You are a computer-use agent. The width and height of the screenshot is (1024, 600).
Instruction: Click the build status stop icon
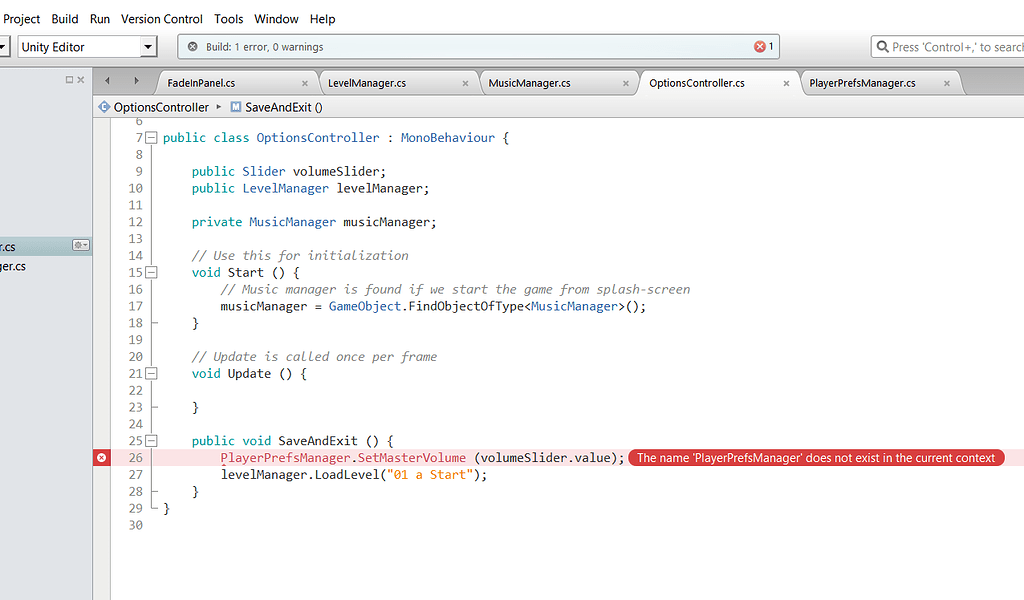coord(193,47)
